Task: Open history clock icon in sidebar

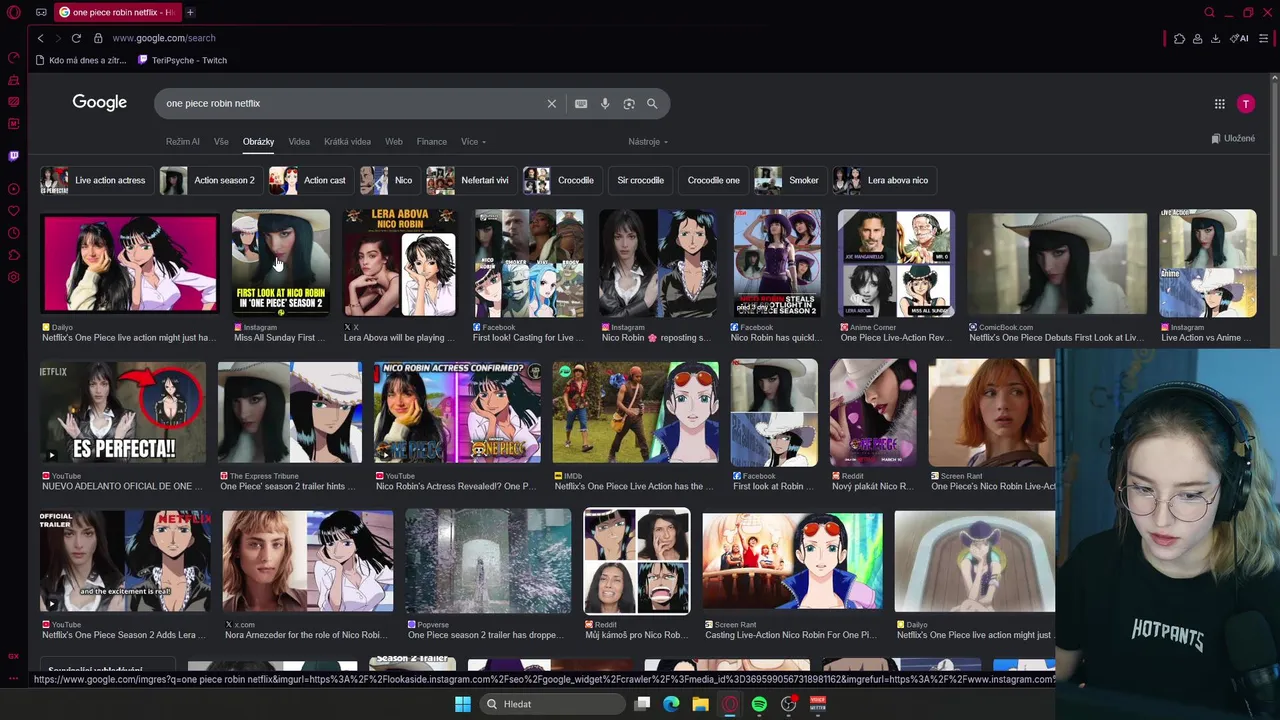Action: pos(14,233)
